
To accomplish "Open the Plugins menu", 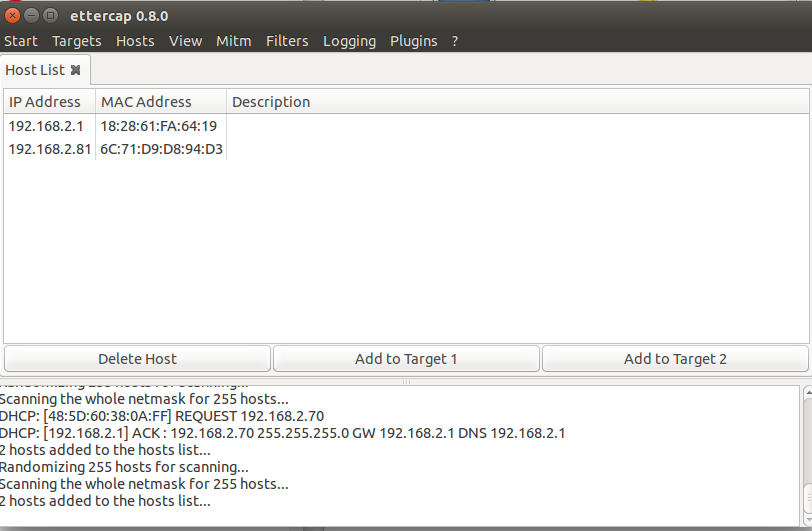I will 414,41.
